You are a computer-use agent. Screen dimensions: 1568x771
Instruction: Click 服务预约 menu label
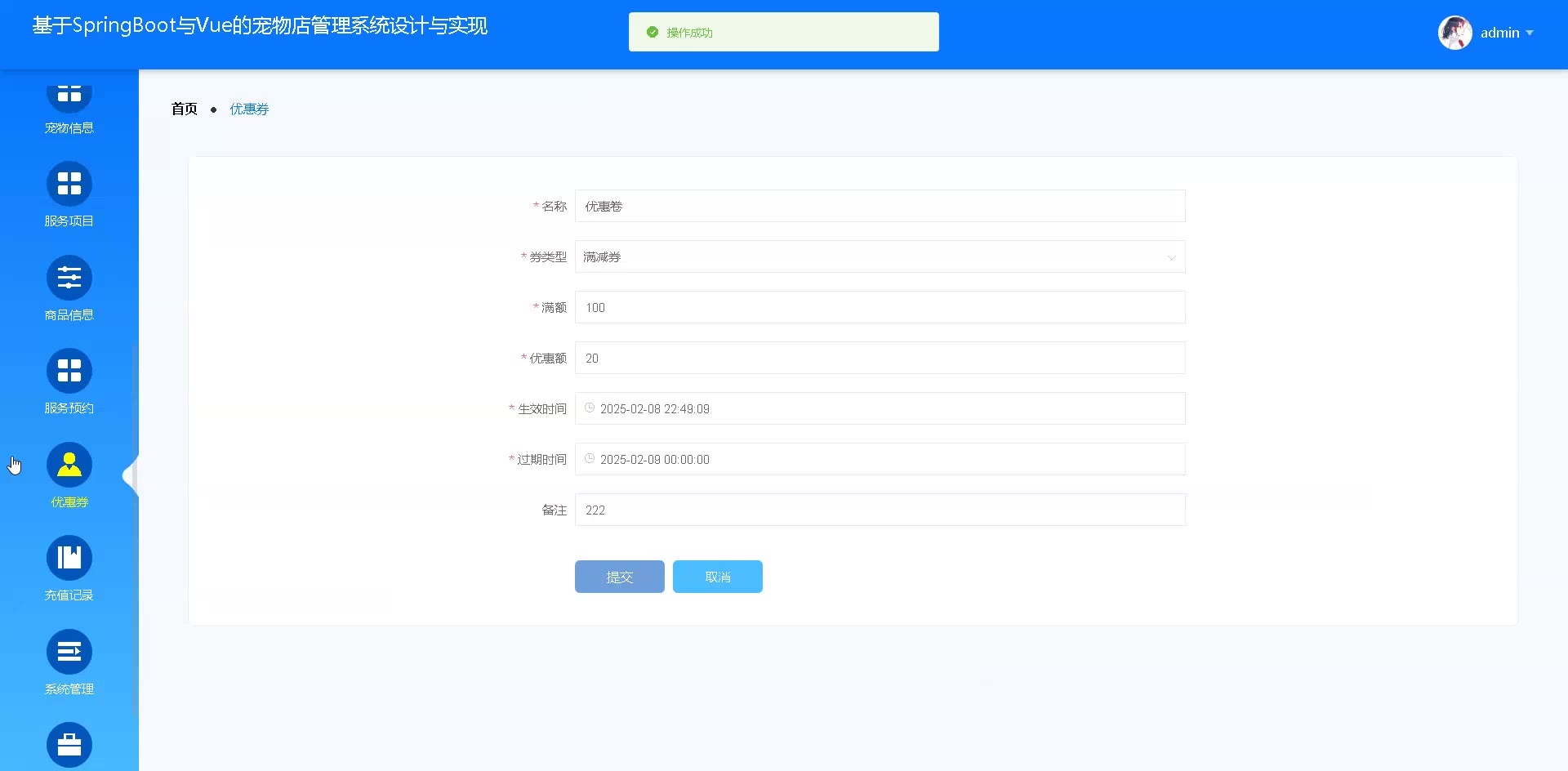[69, 408]
